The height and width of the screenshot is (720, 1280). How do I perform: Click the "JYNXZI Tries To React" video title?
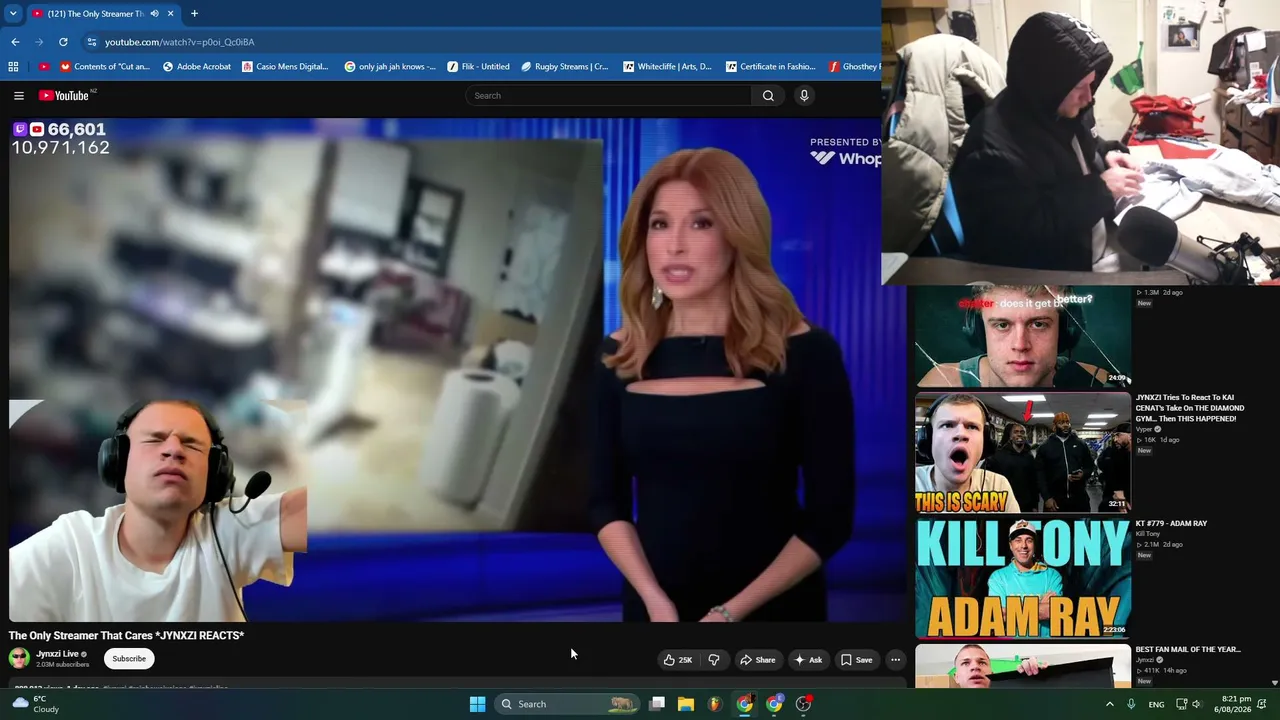coord(1190,408)
